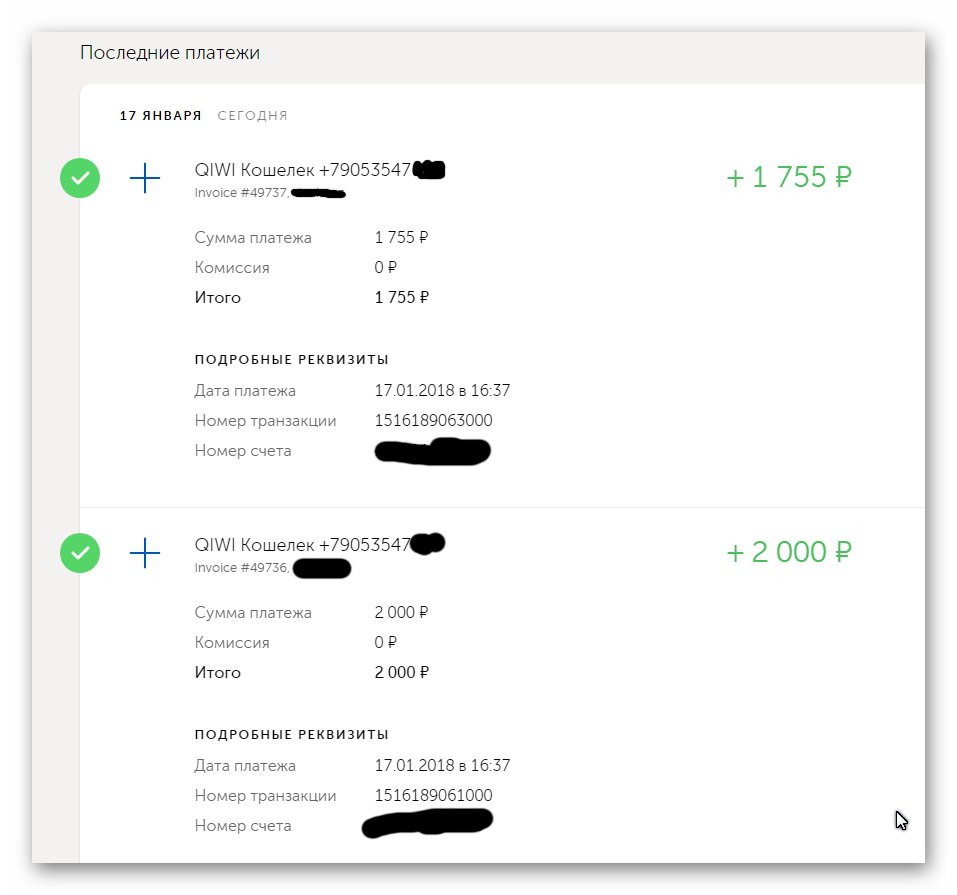This screenshot has width=957, height=895.
Task: Select transaction number 1516189063000
Action: click(x=433, y=420)
